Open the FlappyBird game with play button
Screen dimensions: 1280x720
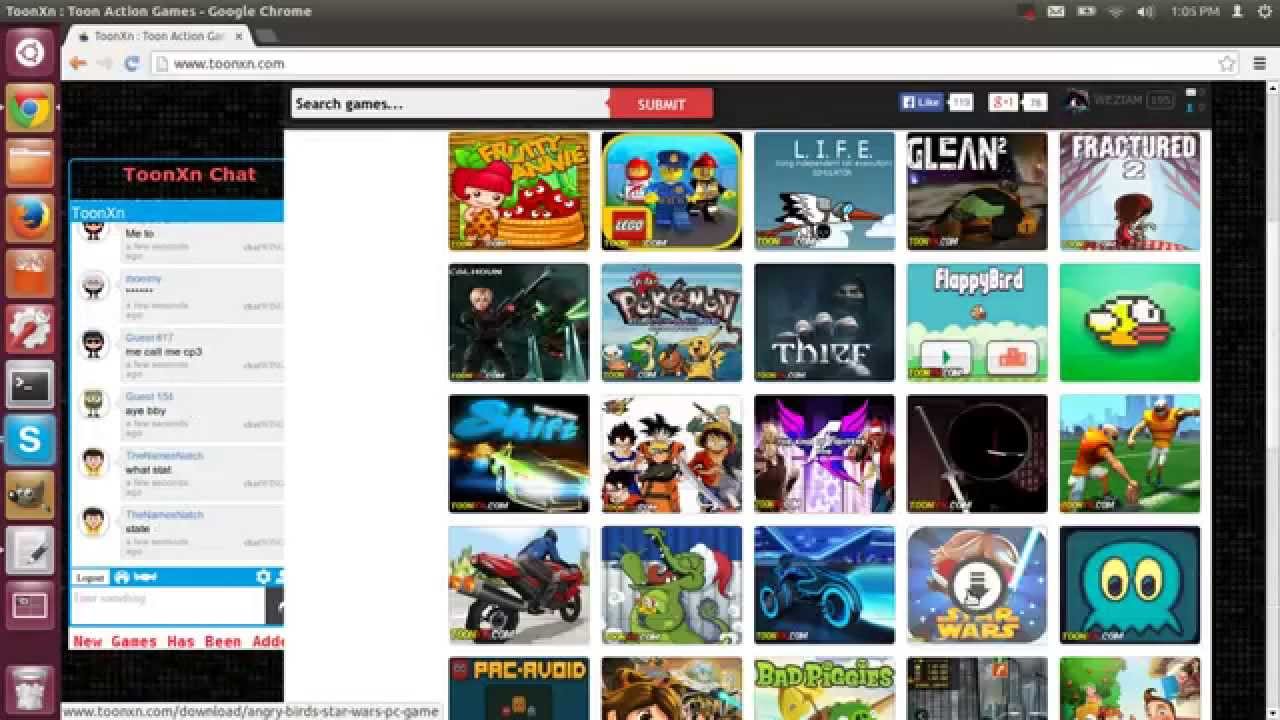pyautogui.click(x=977, y=322)
